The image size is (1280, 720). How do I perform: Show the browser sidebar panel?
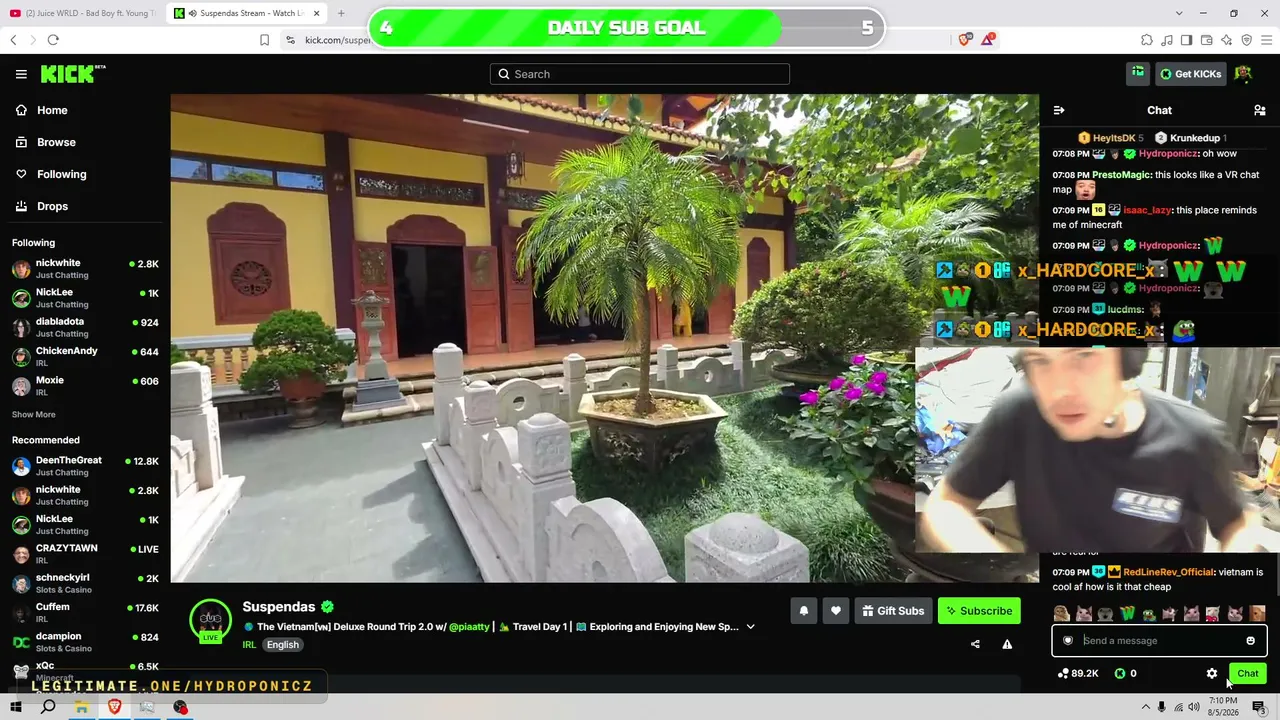point(1186,40)
